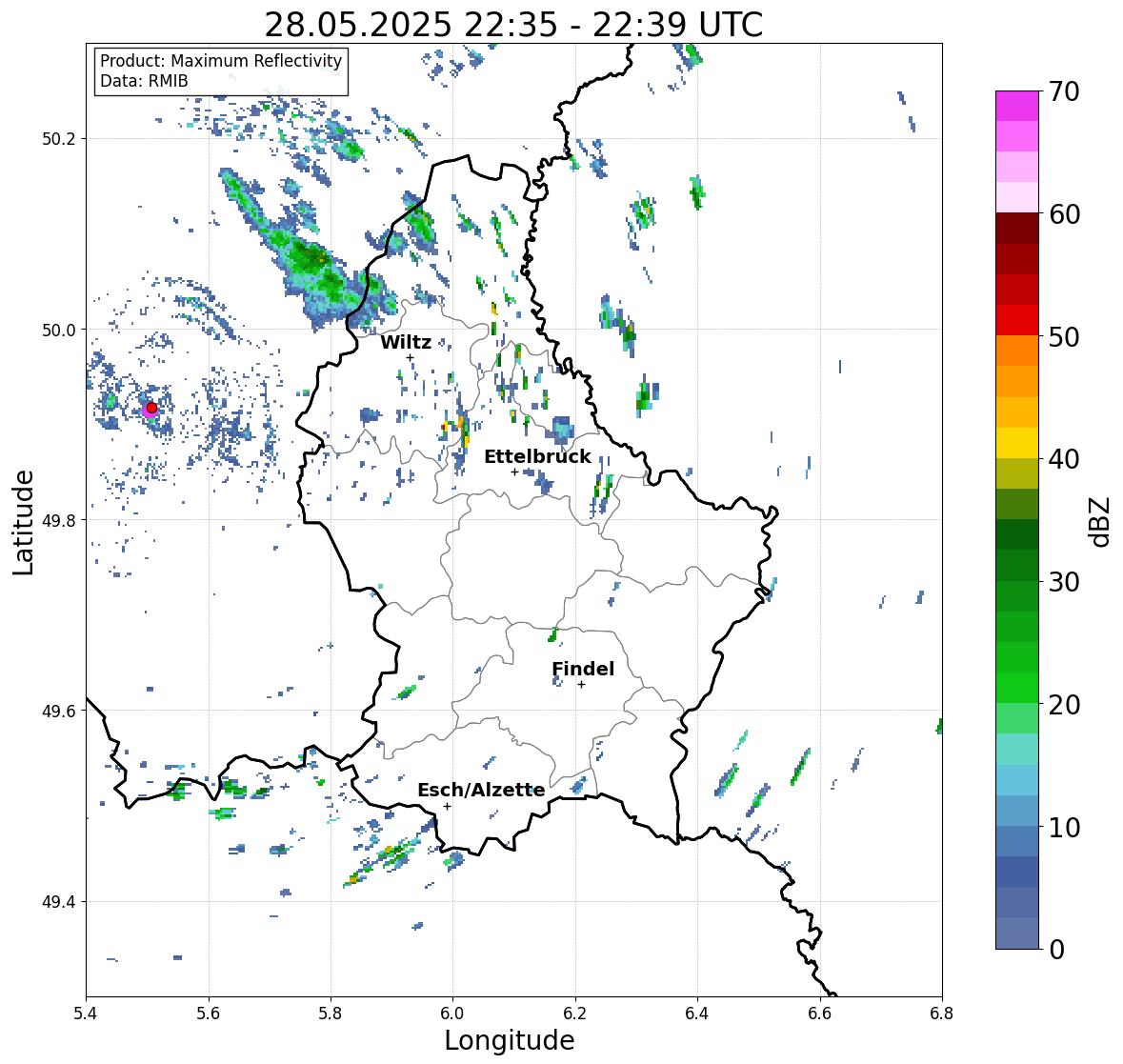This screenshot has height=1064, width=1123.
Task: Click the 49.6 latitude tick label
Action: coord(59,711)
